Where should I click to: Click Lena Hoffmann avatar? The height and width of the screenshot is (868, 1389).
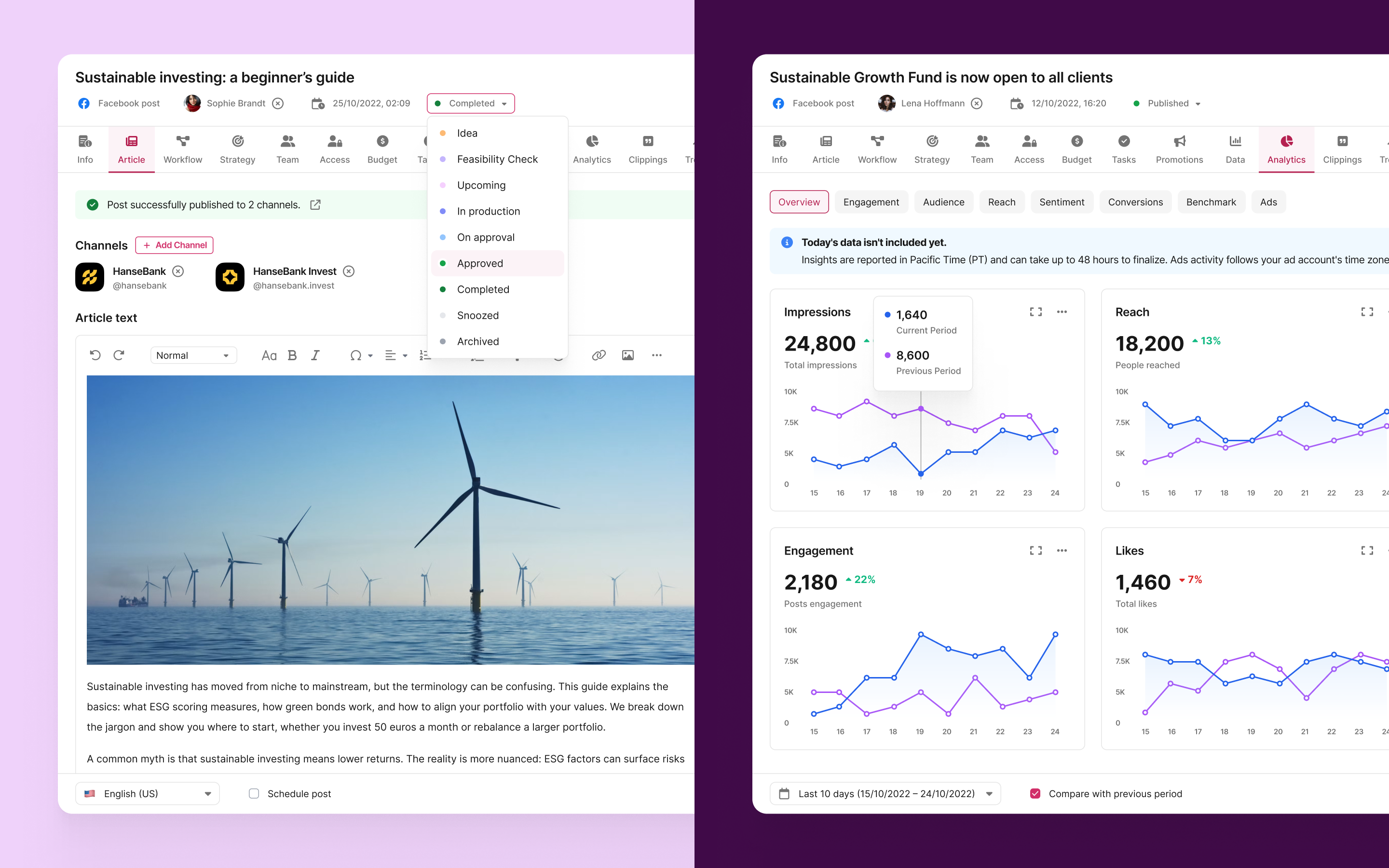(x=887, y=103)
